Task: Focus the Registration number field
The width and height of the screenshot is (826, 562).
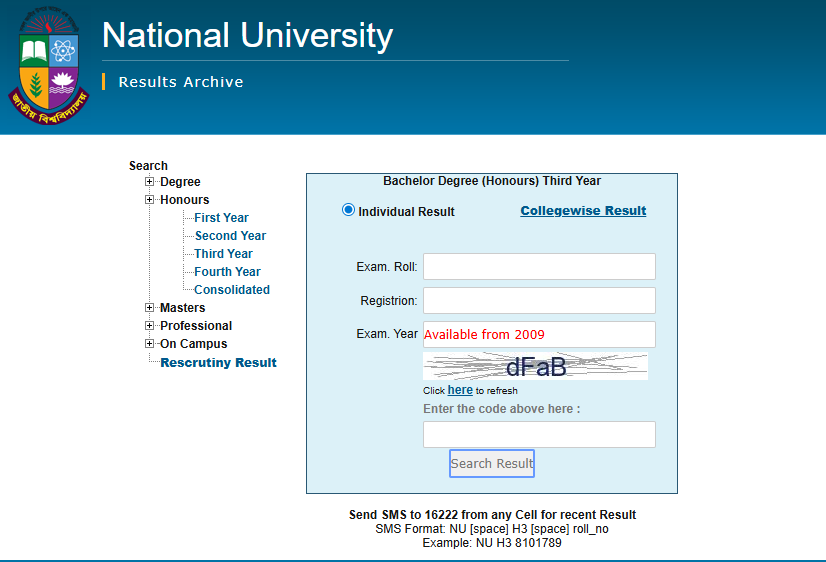Action: pyautogui.click(x=539, y=301)
